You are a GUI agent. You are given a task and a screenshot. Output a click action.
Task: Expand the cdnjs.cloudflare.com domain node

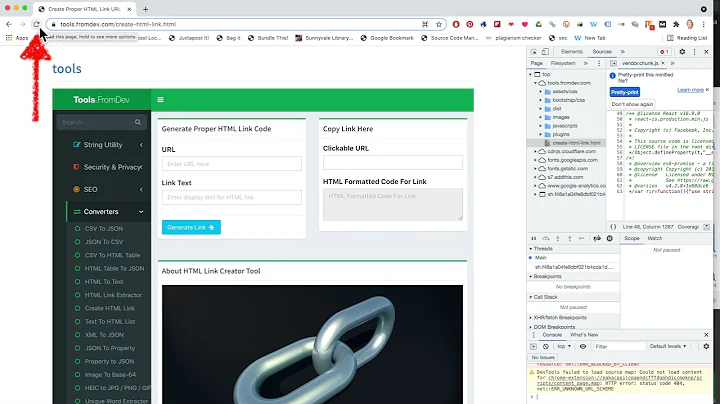click(x=535, y=152)
